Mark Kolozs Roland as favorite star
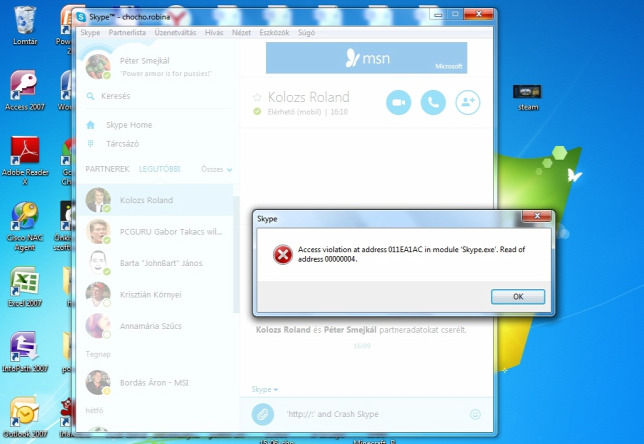This screenshot has height=444, width=644. (x=257, y=97)
